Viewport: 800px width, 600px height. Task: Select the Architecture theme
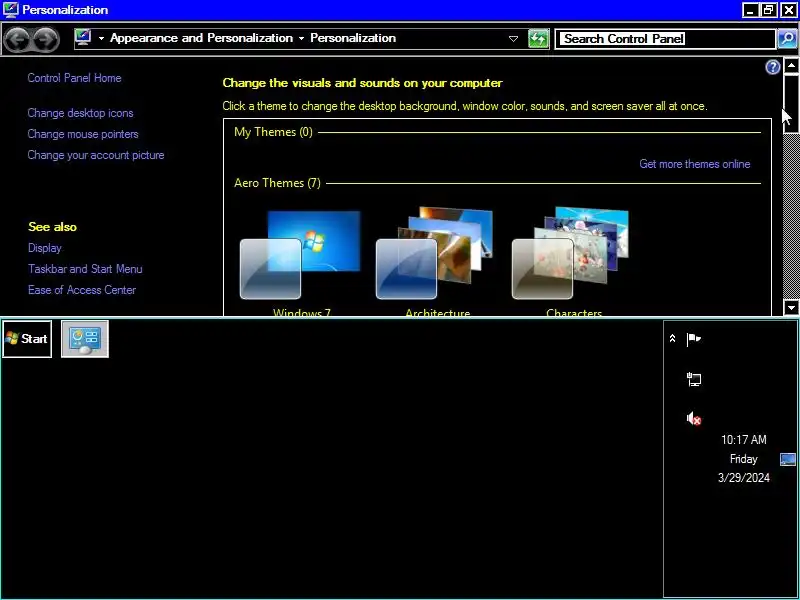(x=437, y=261)
